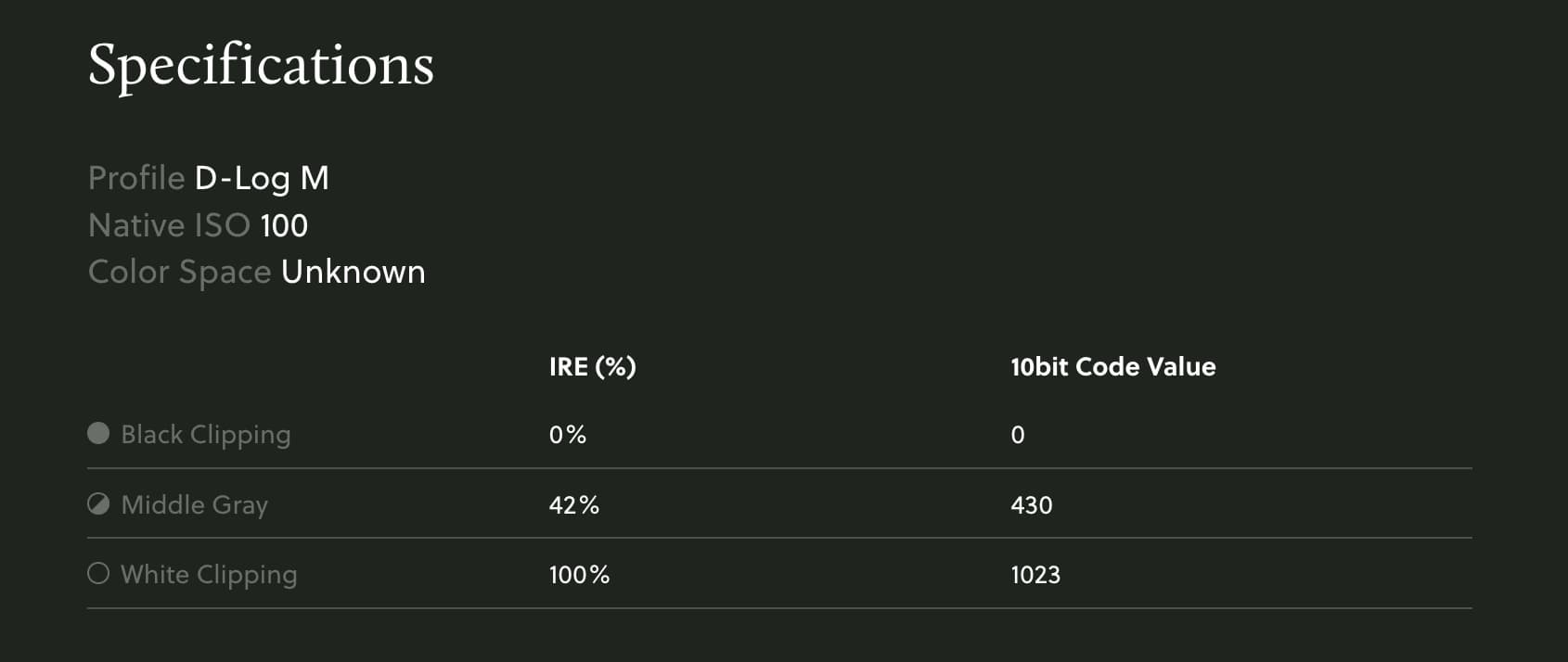
Task: Click the D-Log M profile value
Action: (x=262, y=178)
